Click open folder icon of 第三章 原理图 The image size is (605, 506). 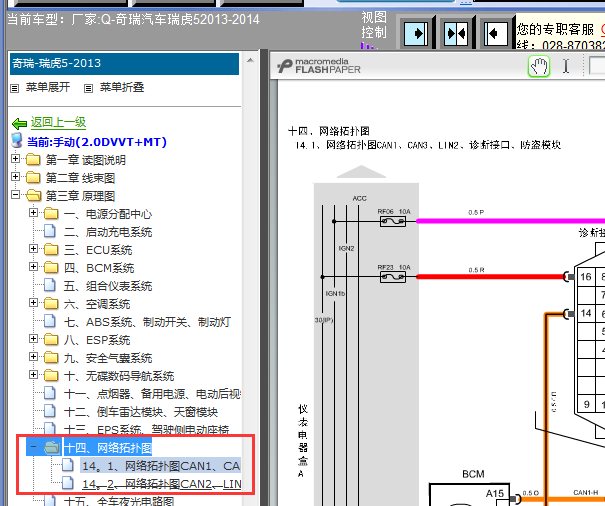34,195
